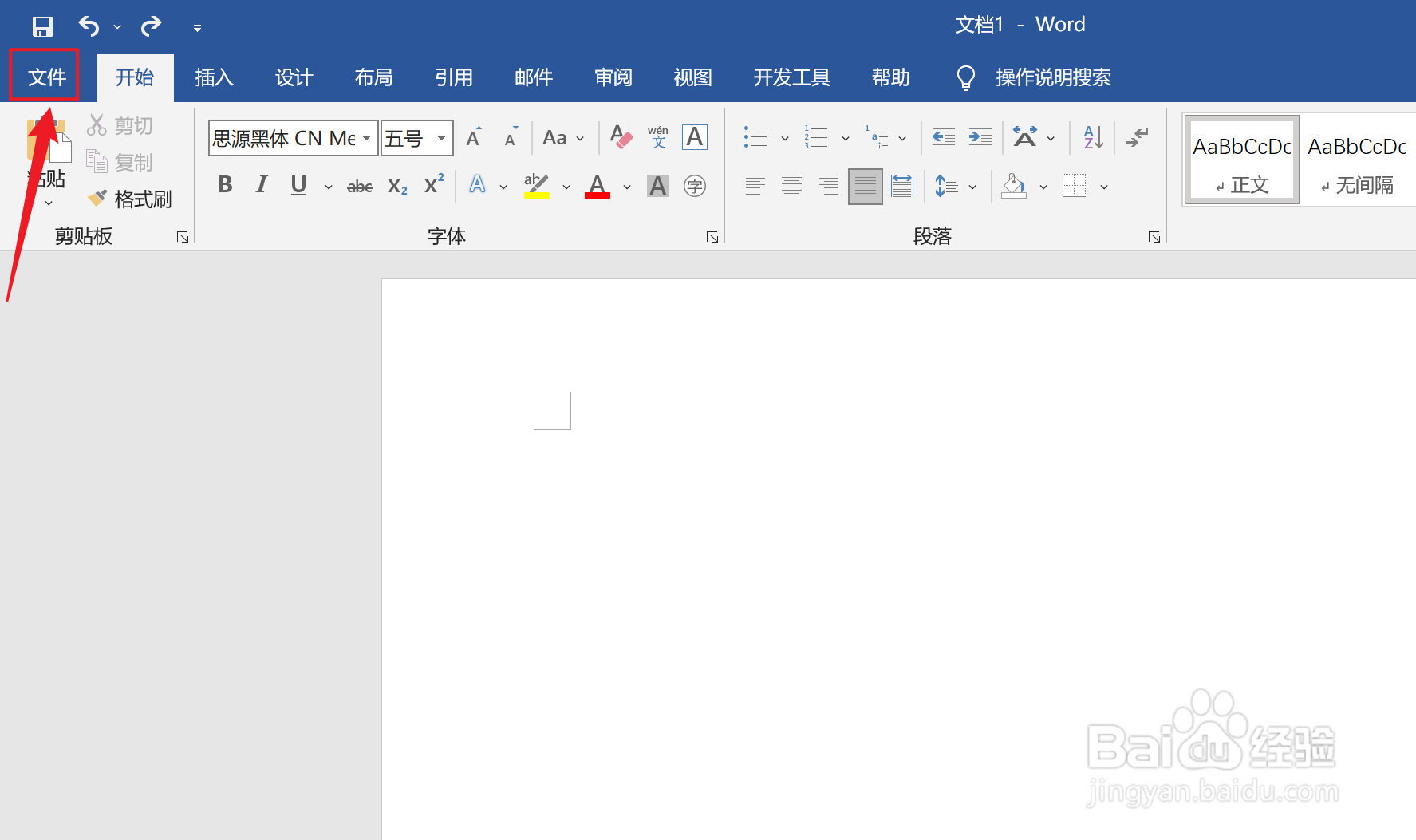Click the Sort A-Z icon
Screen dimensions: 1416x840
[1094, 137]
